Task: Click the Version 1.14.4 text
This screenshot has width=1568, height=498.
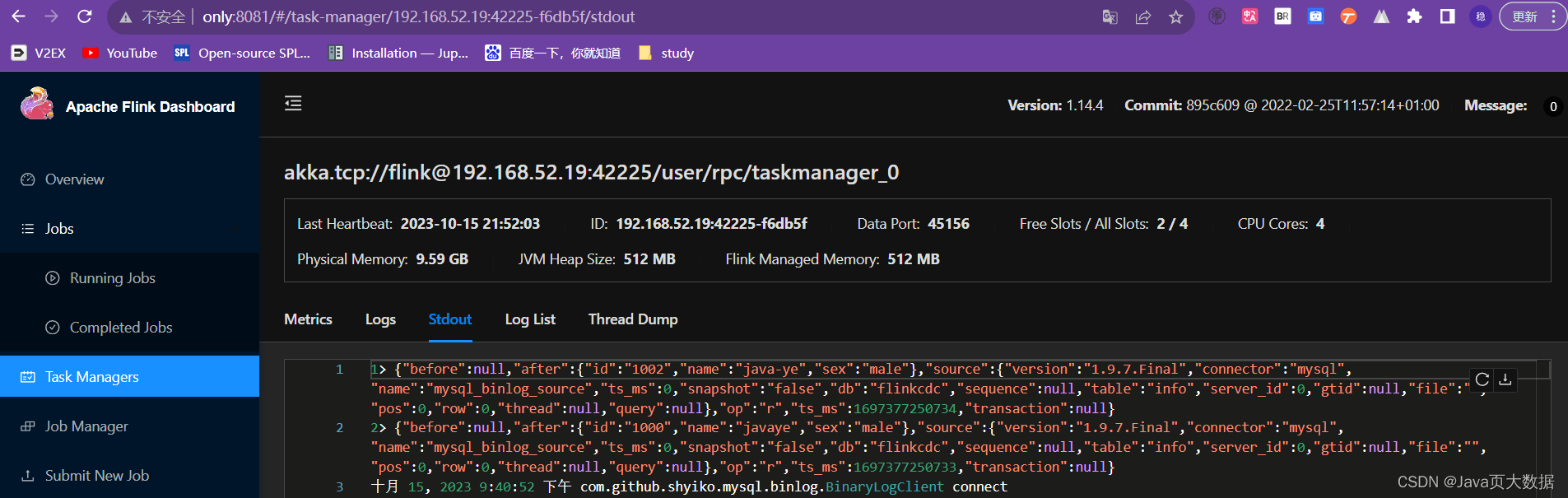Action: [1055, 105]
